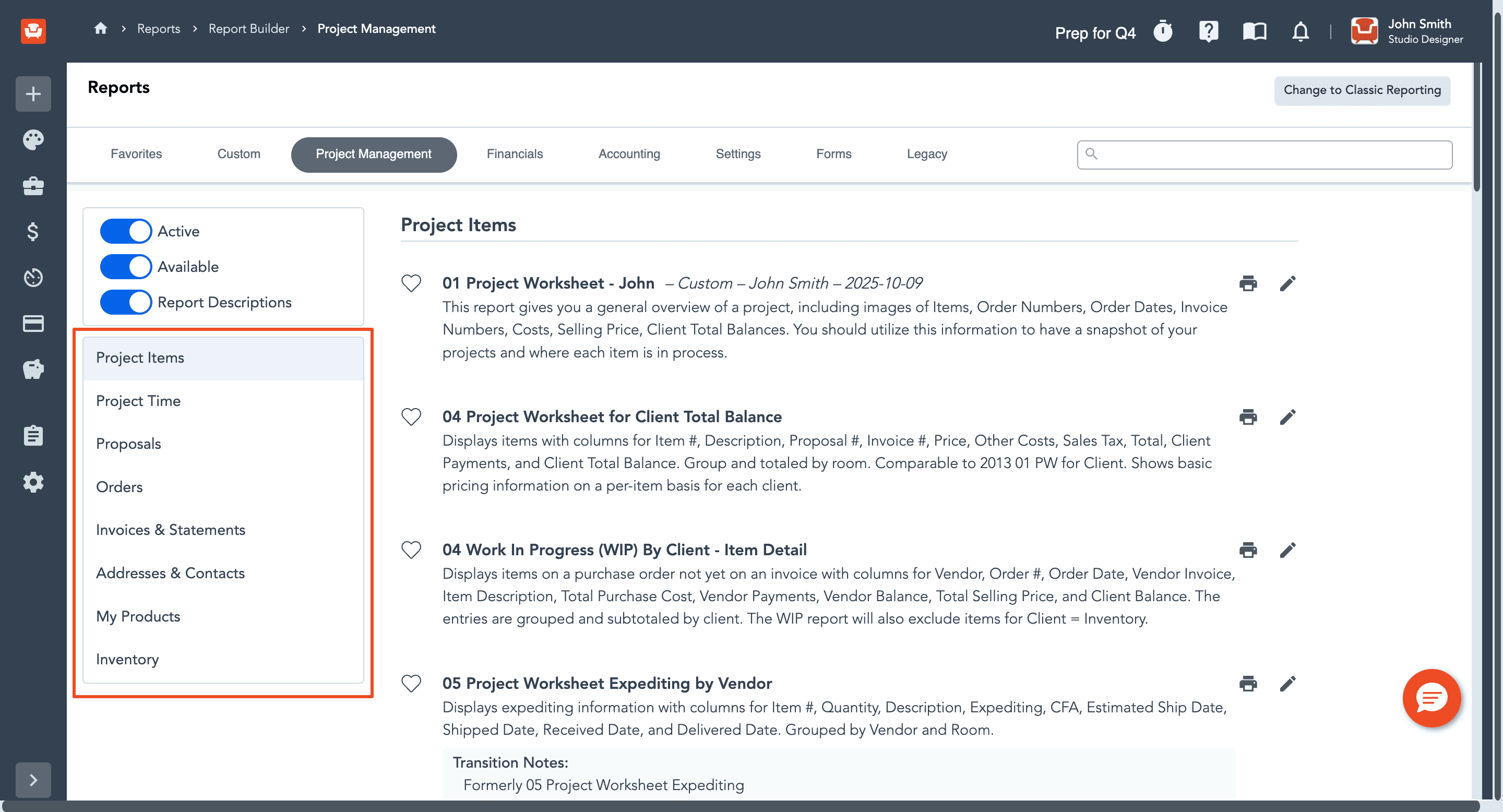Toggle the Report Descriptions switch
1503x812 pixels.
coord(125,302)
